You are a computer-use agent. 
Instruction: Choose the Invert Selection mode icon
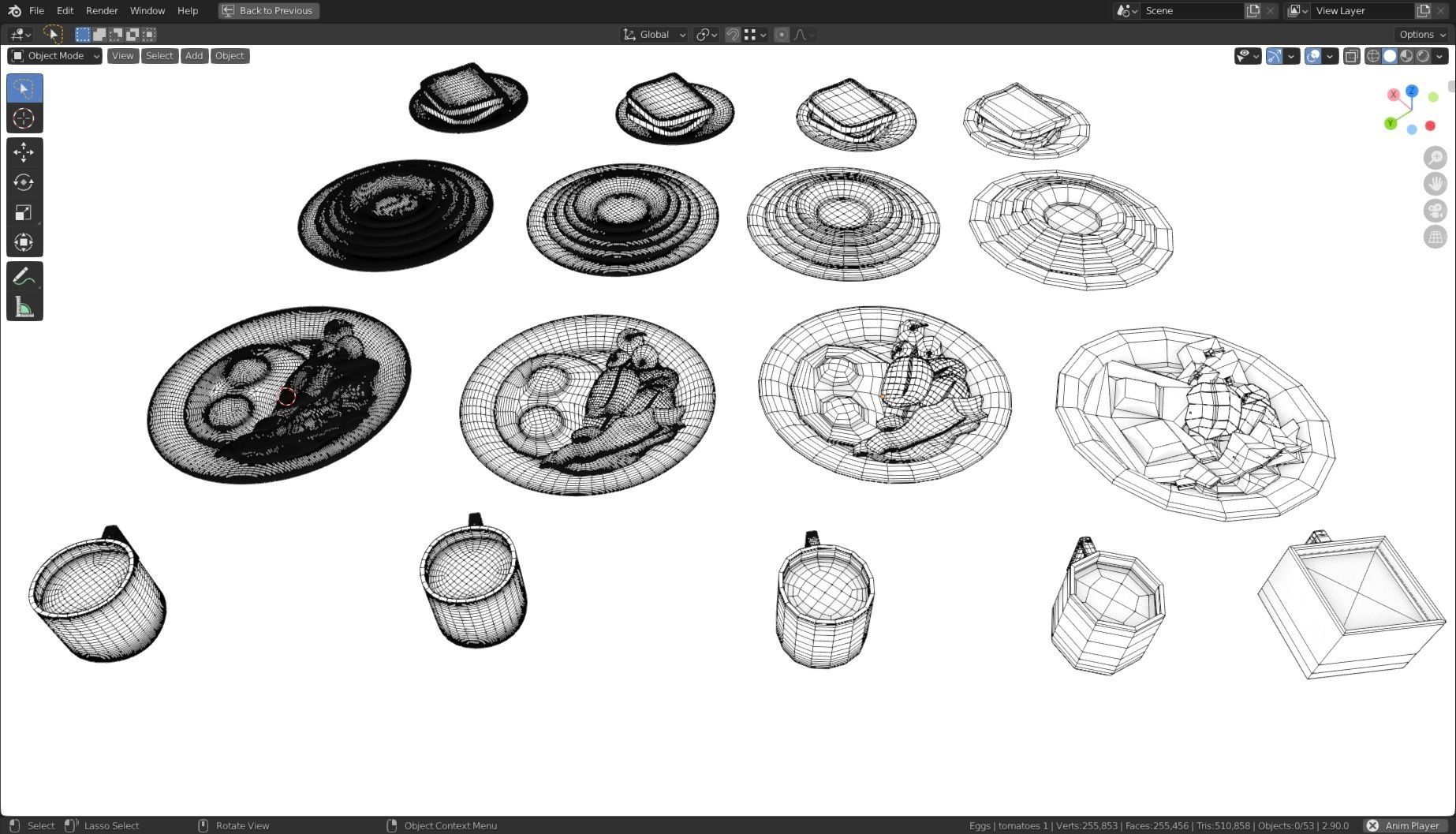coord(133,34)
